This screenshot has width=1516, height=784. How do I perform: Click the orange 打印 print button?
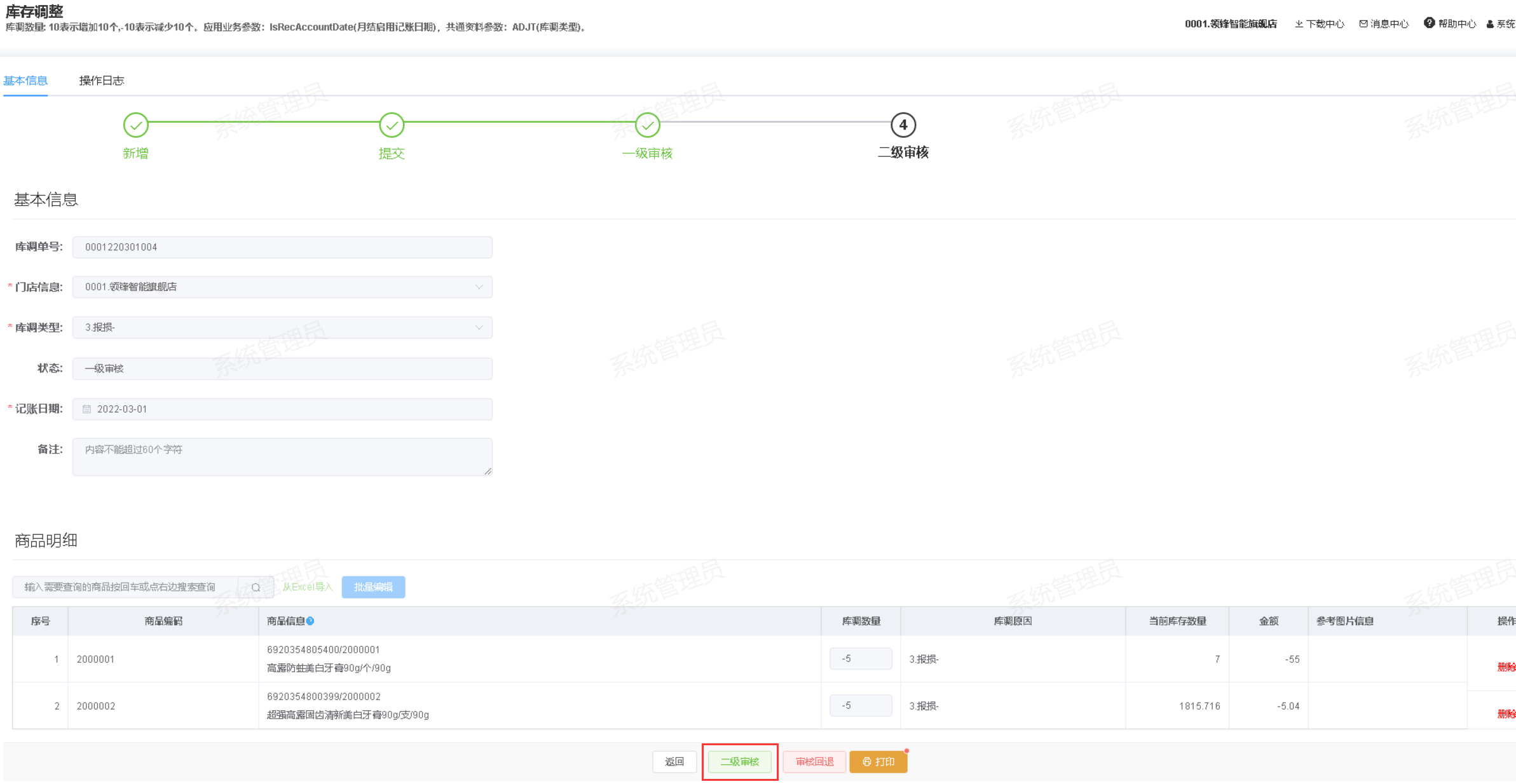pos(878,761)
